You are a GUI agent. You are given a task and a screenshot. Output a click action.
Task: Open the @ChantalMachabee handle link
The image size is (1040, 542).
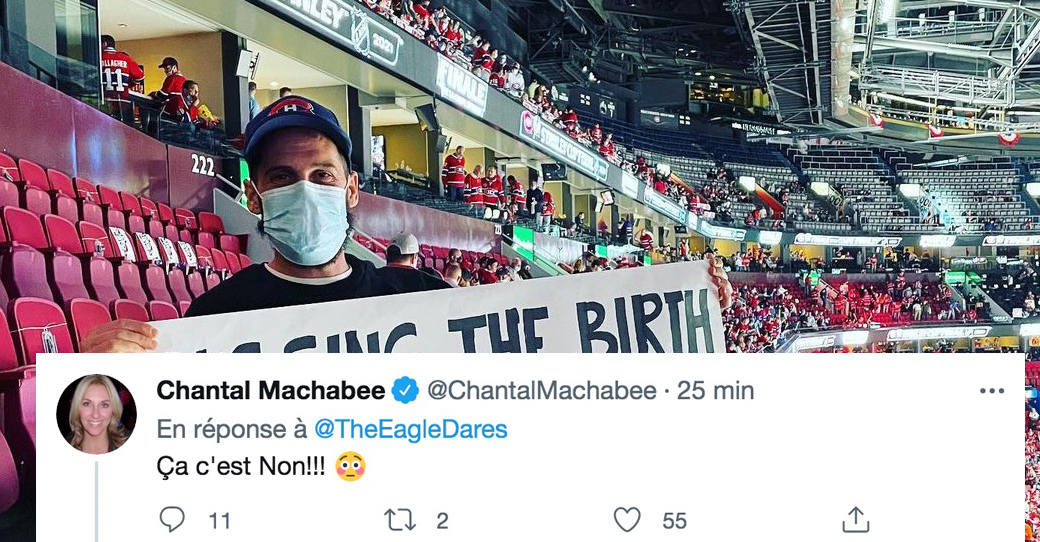tap(541, 390)
